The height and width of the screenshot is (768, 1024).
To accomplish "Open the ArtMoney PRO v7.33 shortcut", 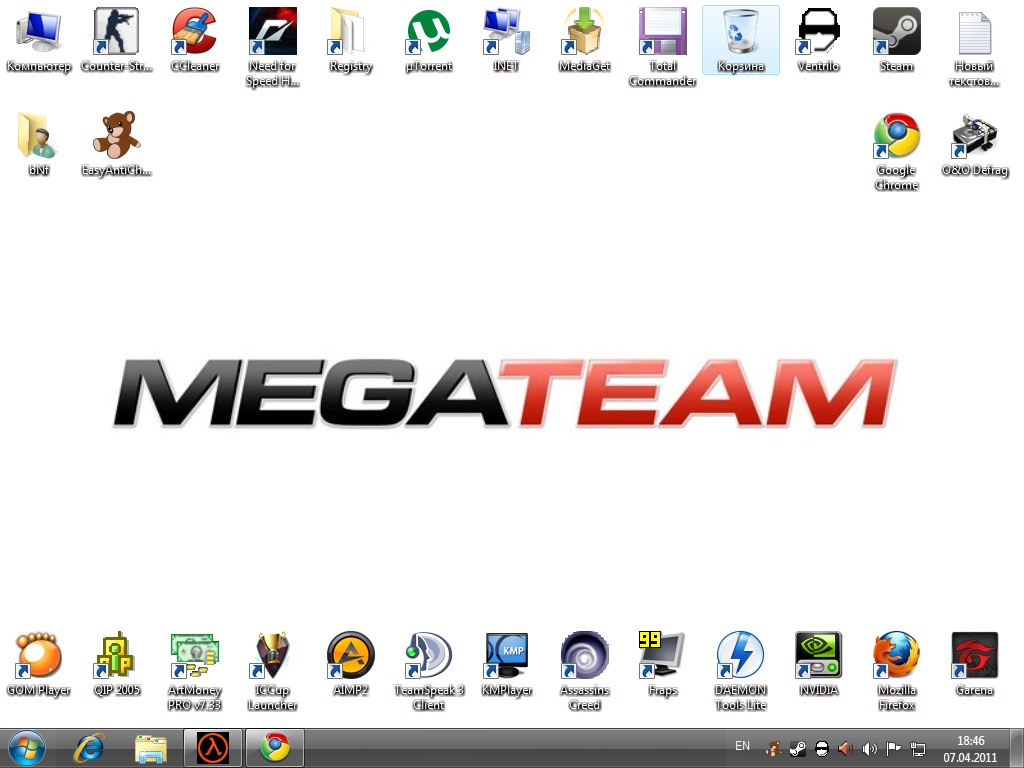I will [x=194, y=671].
